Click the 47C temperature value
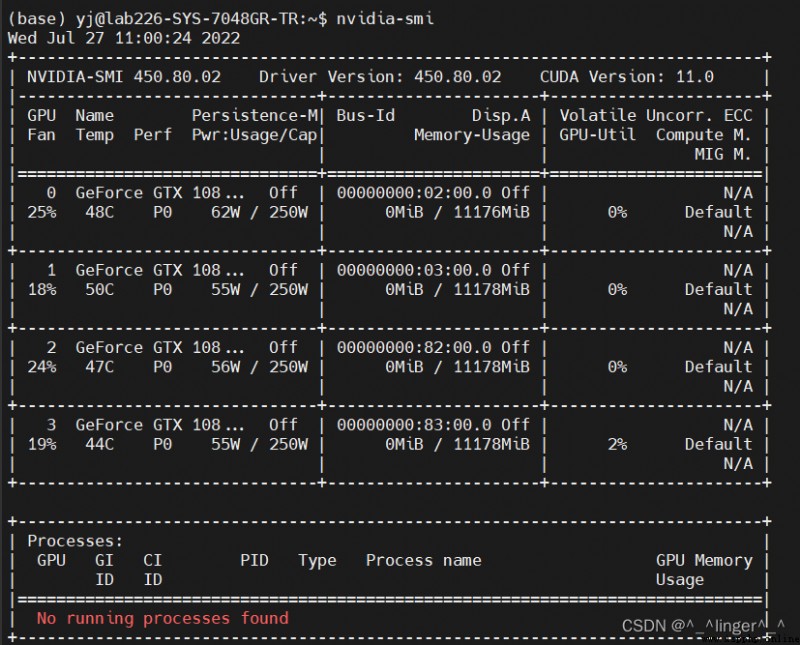The width and height of the screenshot is (800, 645). pyautogui.click(x=99, y=367)
